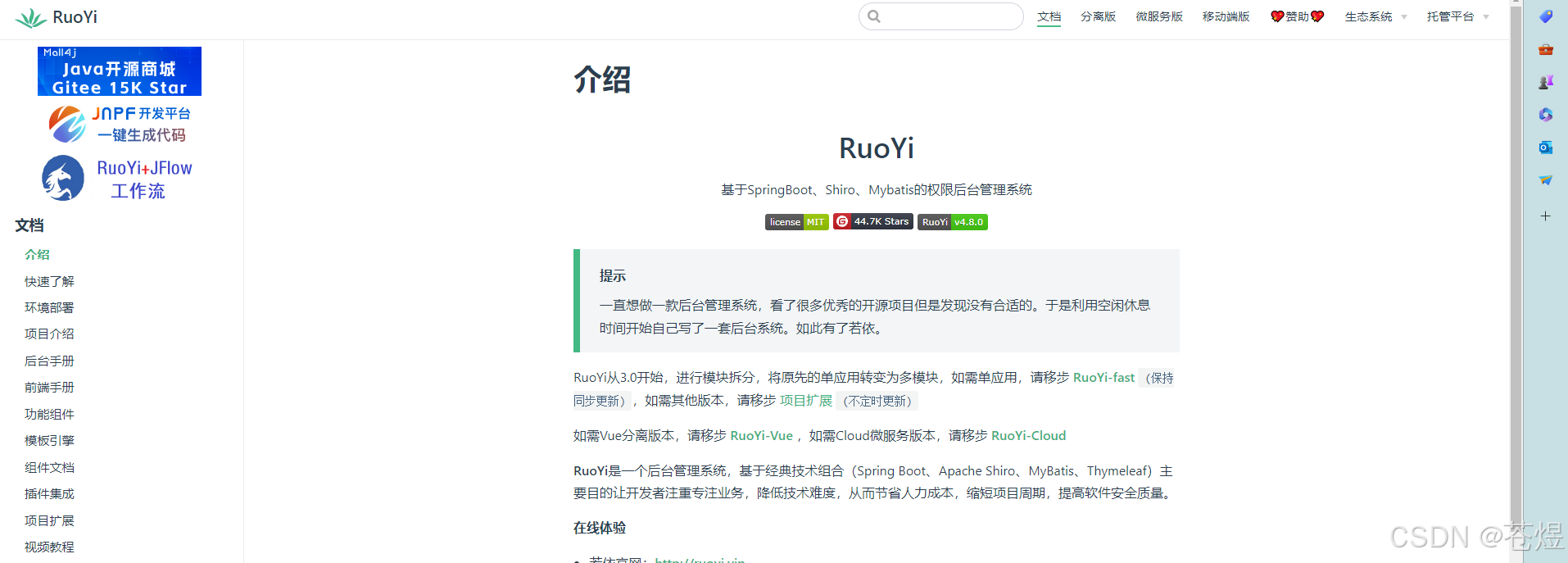Image resolution: width=1568 pixels, height=563 pixels.
Task: Select 介绍 in the sidebar
Action: (37, 255)
